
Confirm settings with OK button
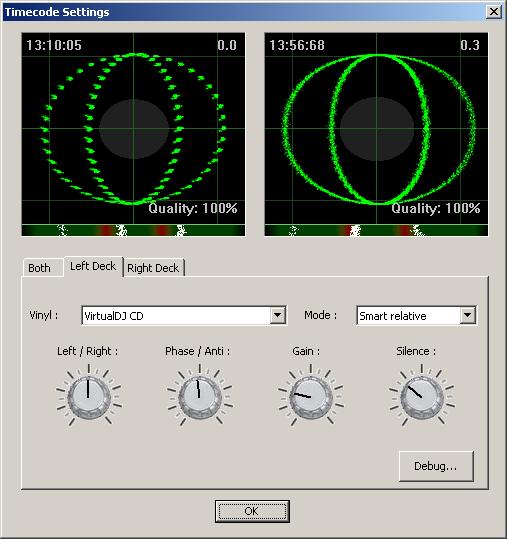coord(252,511)
